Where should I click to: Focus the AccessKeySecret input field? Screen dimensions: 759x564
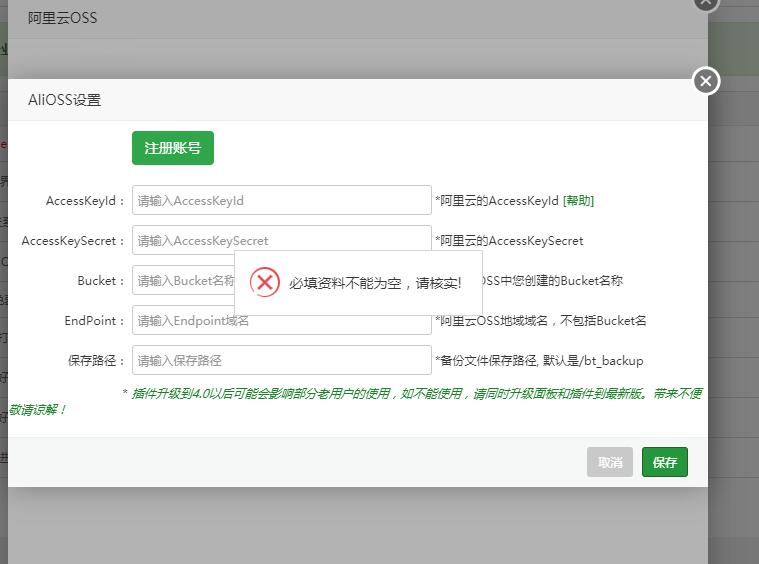click(282, 239)
